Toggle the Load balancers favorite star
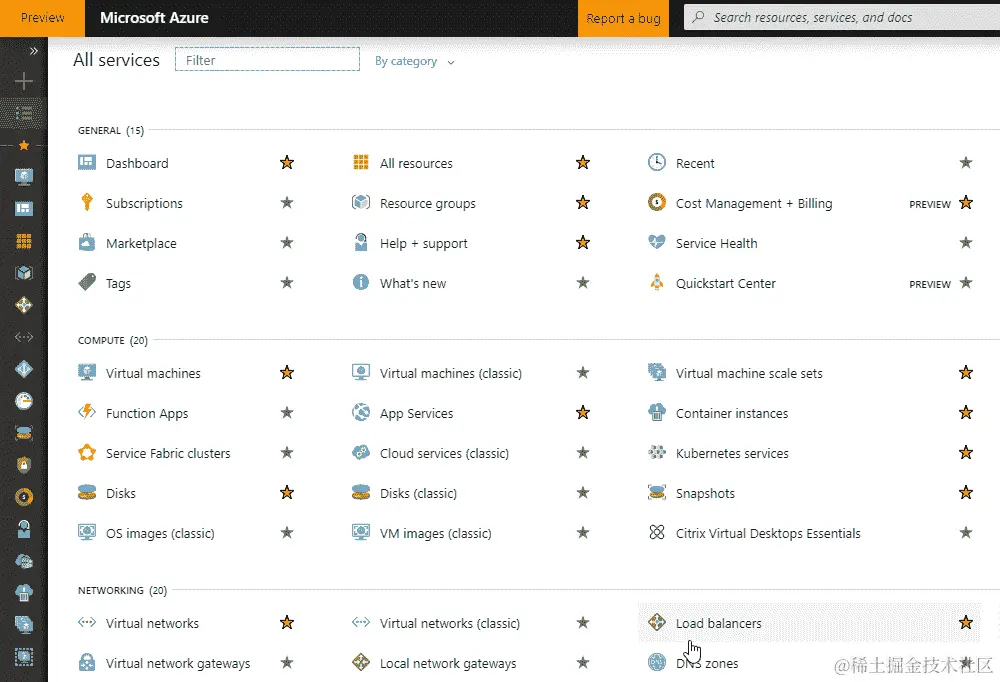 (x=966, y=622)
